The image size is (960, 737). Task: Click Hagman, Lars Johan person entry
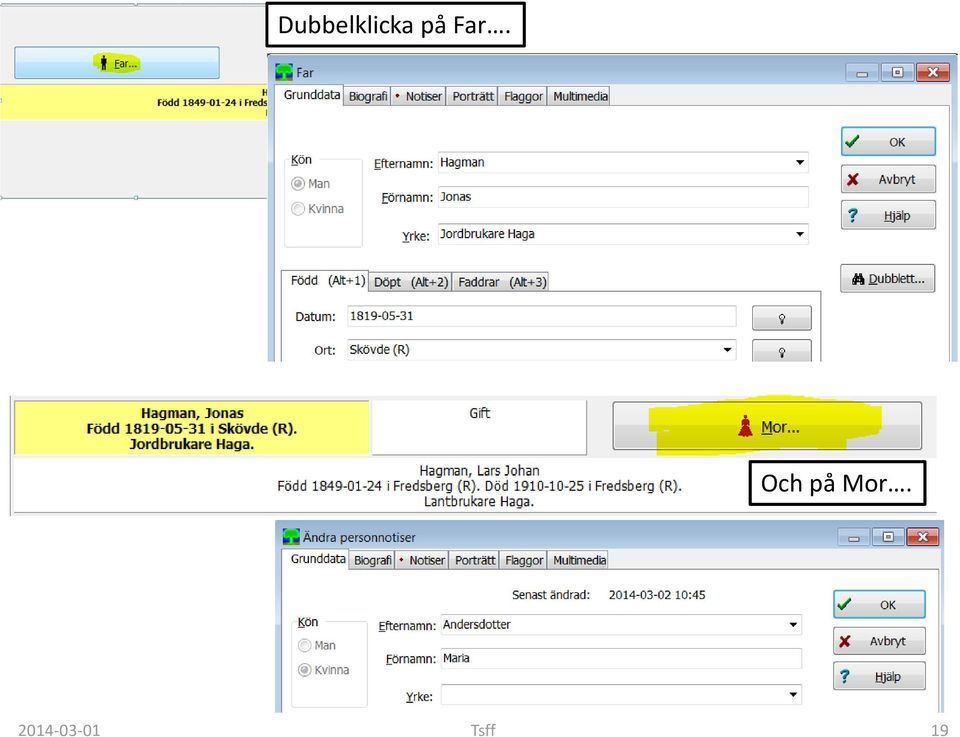tap(479, 486)
